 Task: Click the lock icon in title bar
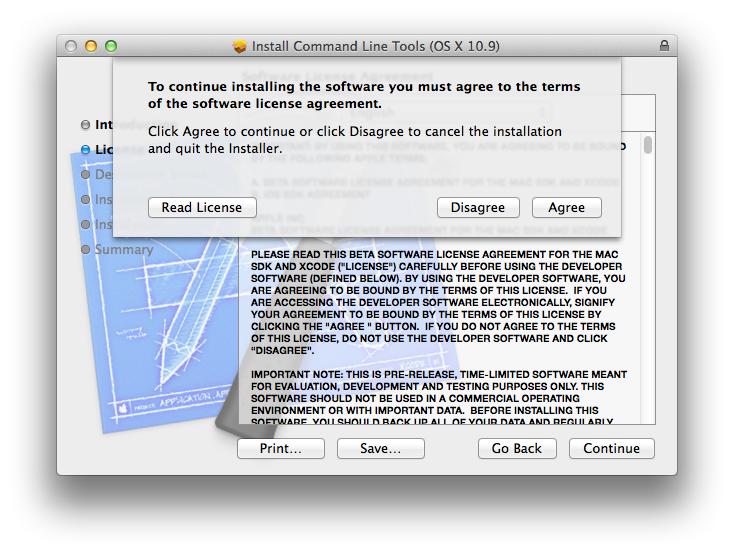click(x=664, y=45)
